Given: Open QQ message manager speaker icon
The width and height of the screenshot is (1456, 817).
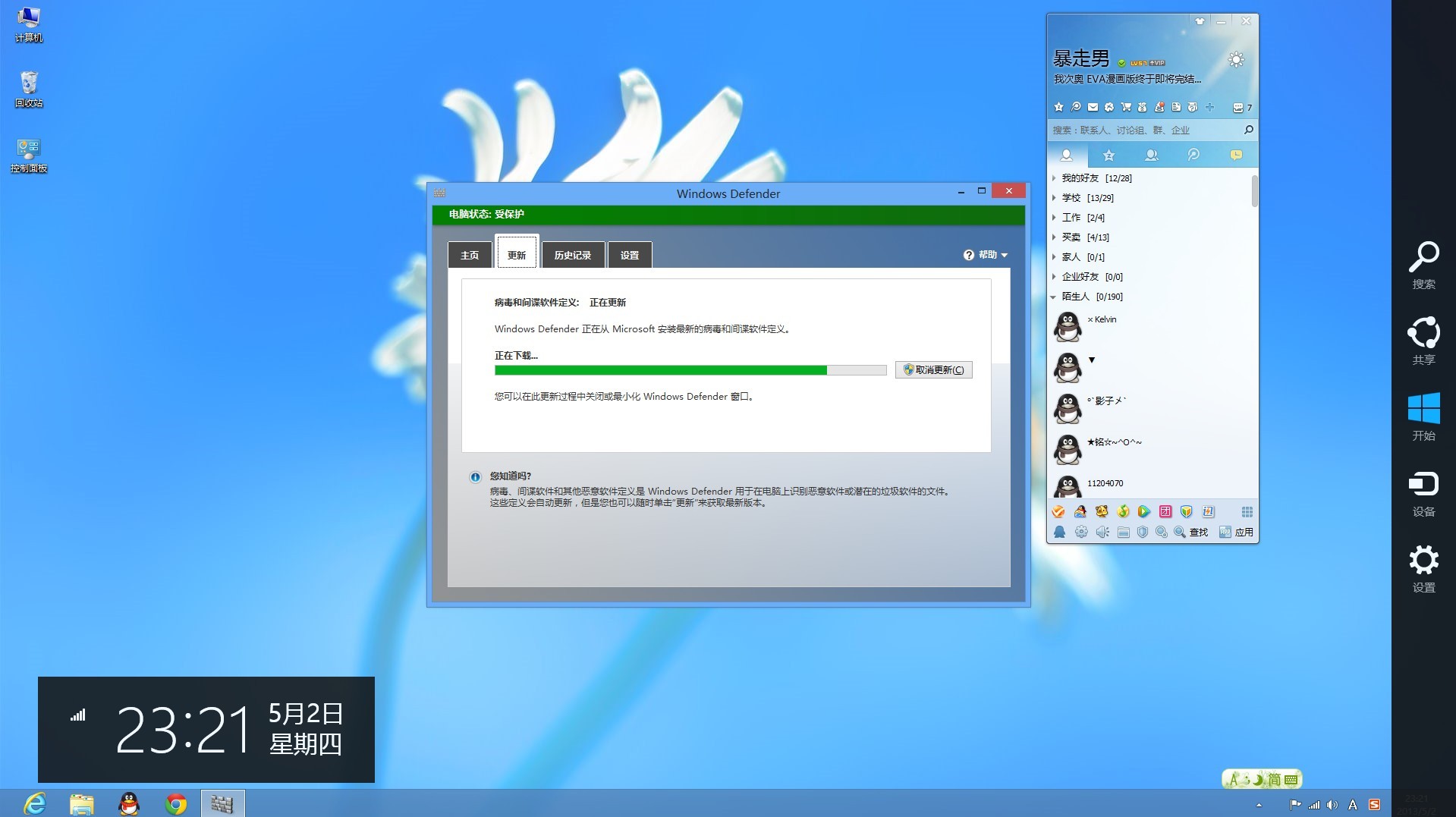Looking at the screenshot, I should 1102,532.
